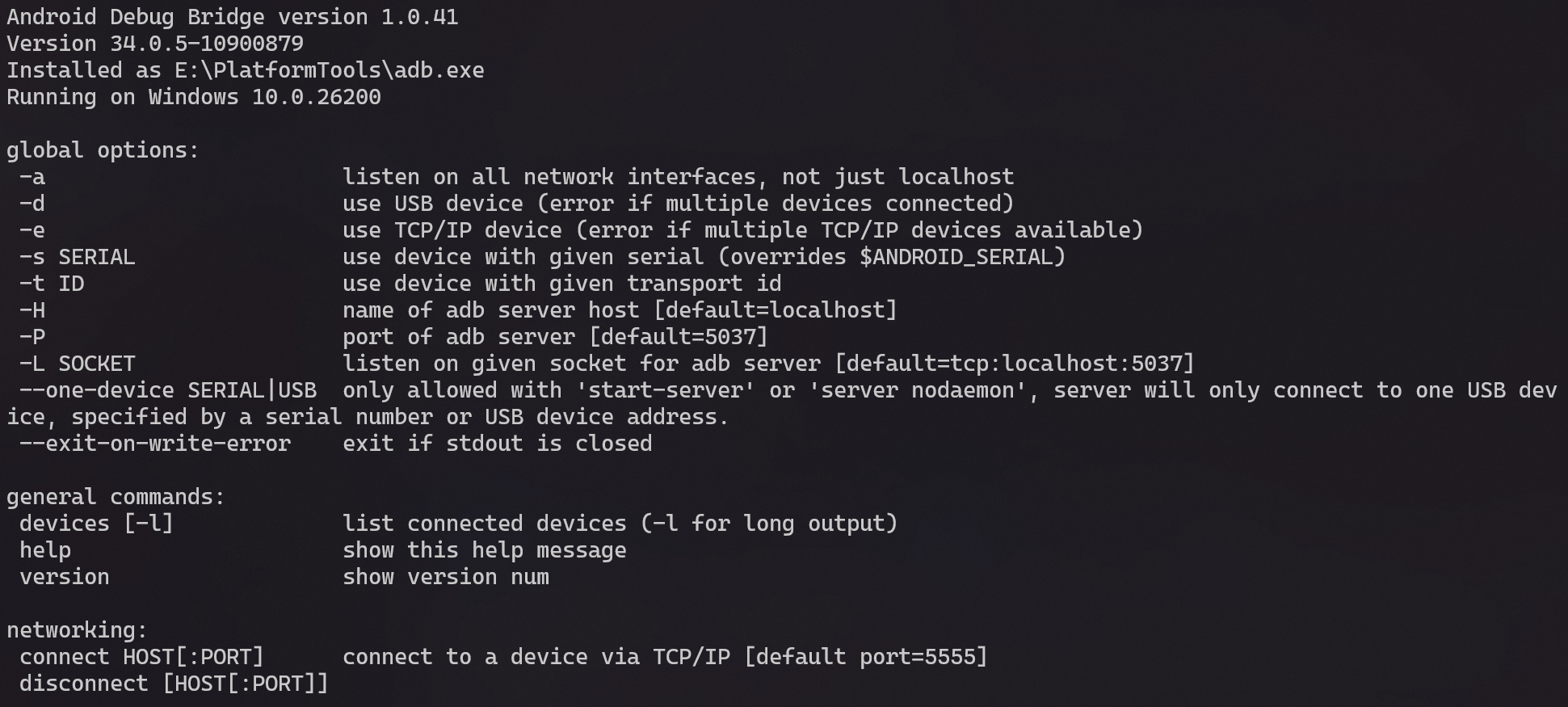The height and width of the screenshot is (707, 1568).
Task: Click the 'disconnect [HOST[:PORT]]' command
Action: point(174,684)
